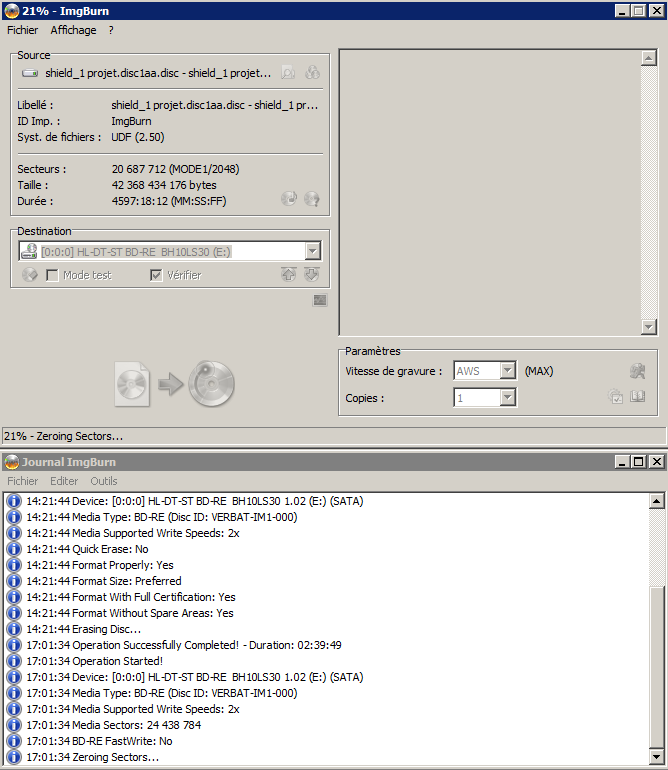Click the load tray down-arrow icon
The height and width of the screenshot is (770, 668).
312,274
